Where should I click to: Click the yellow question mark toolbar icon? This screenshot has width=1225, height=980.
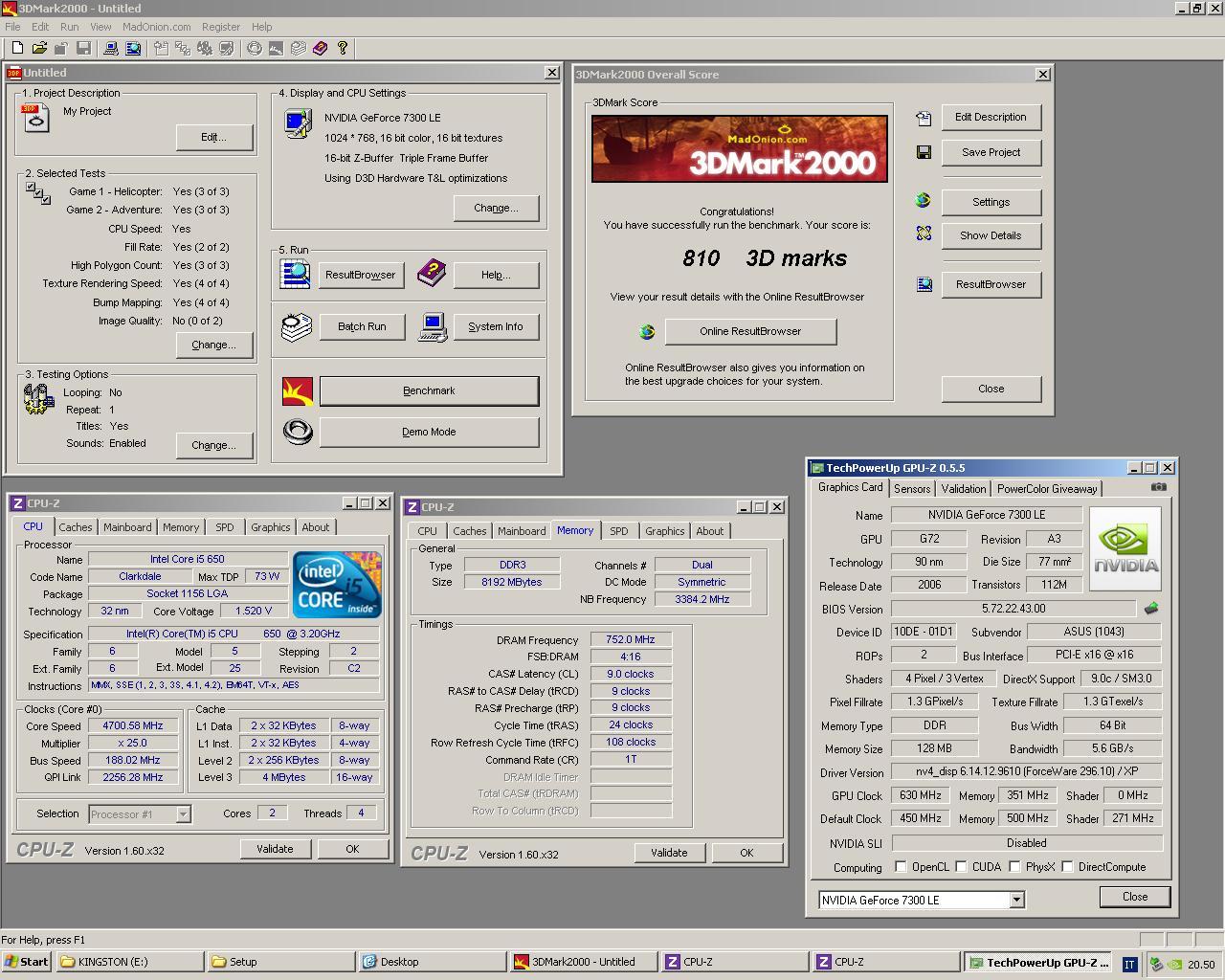pyautogui.click(x=343, y=48)
